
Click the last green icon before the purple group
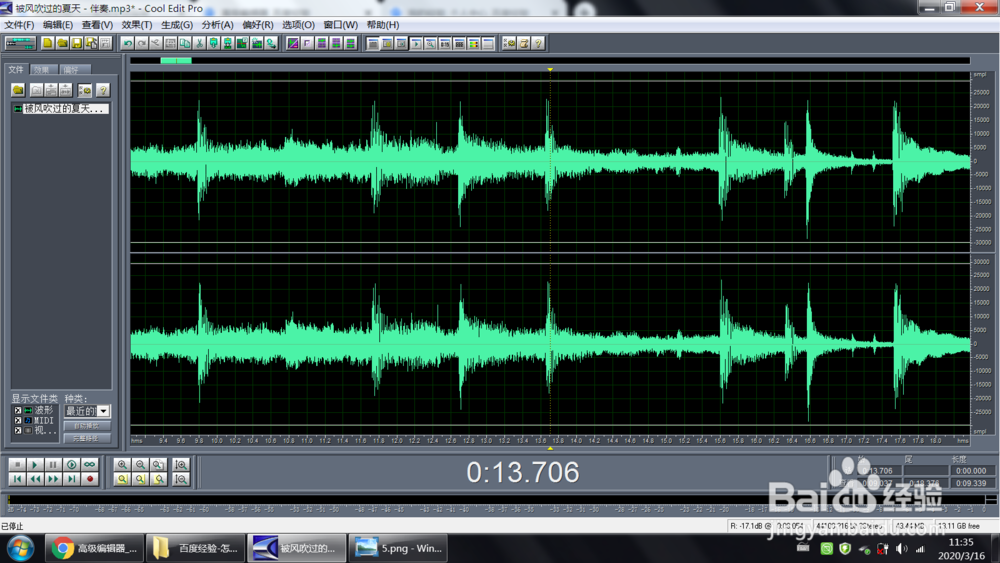(272, 43)
